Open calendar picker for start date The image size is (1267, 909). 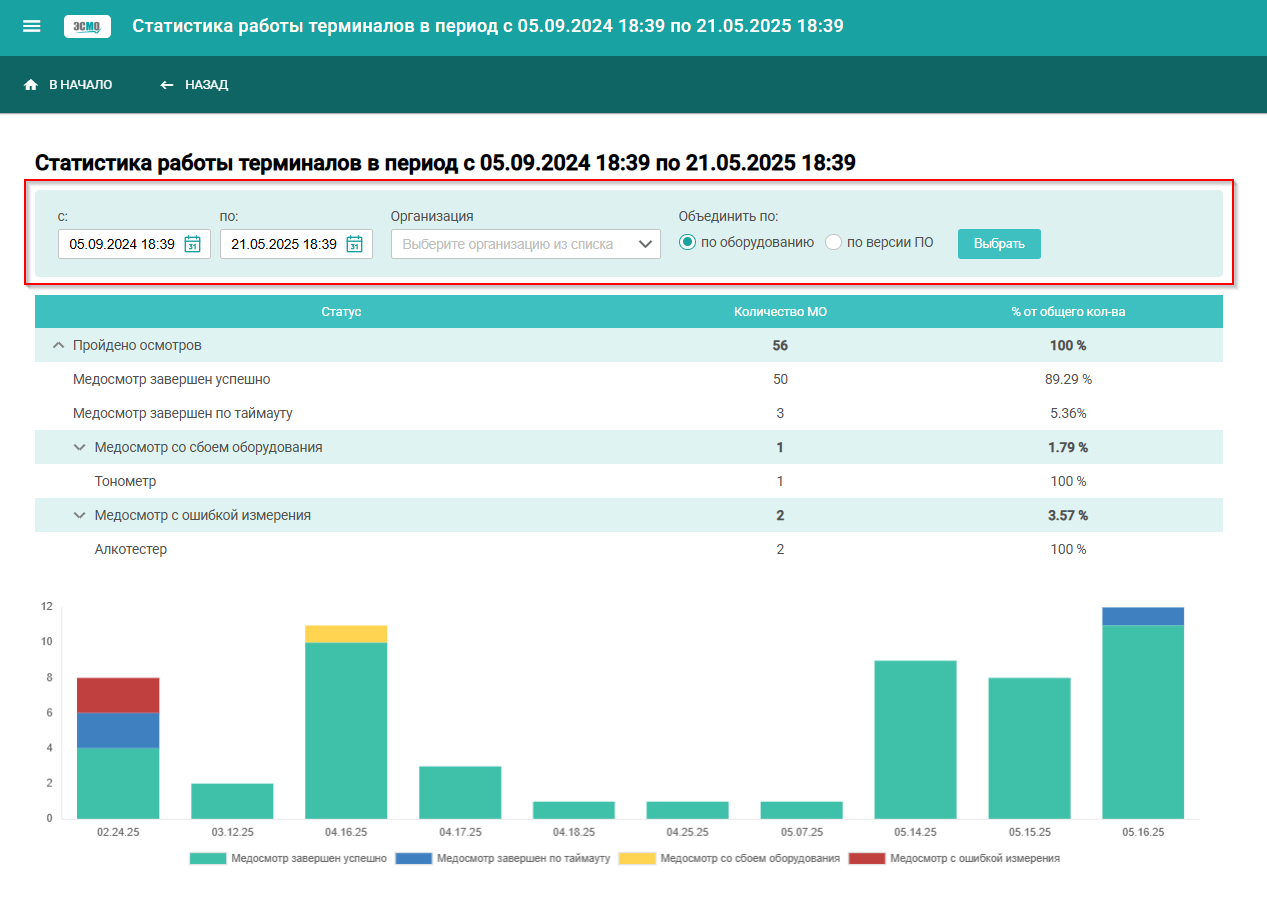click(193, 244)
